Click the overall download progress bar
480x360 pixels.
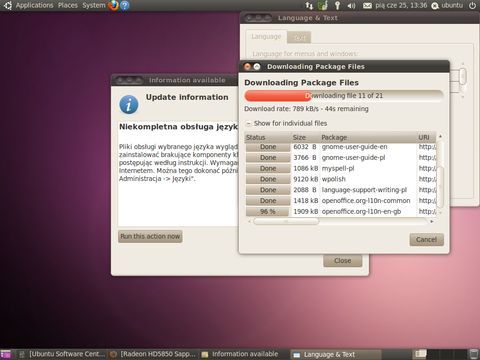point(344,96)
